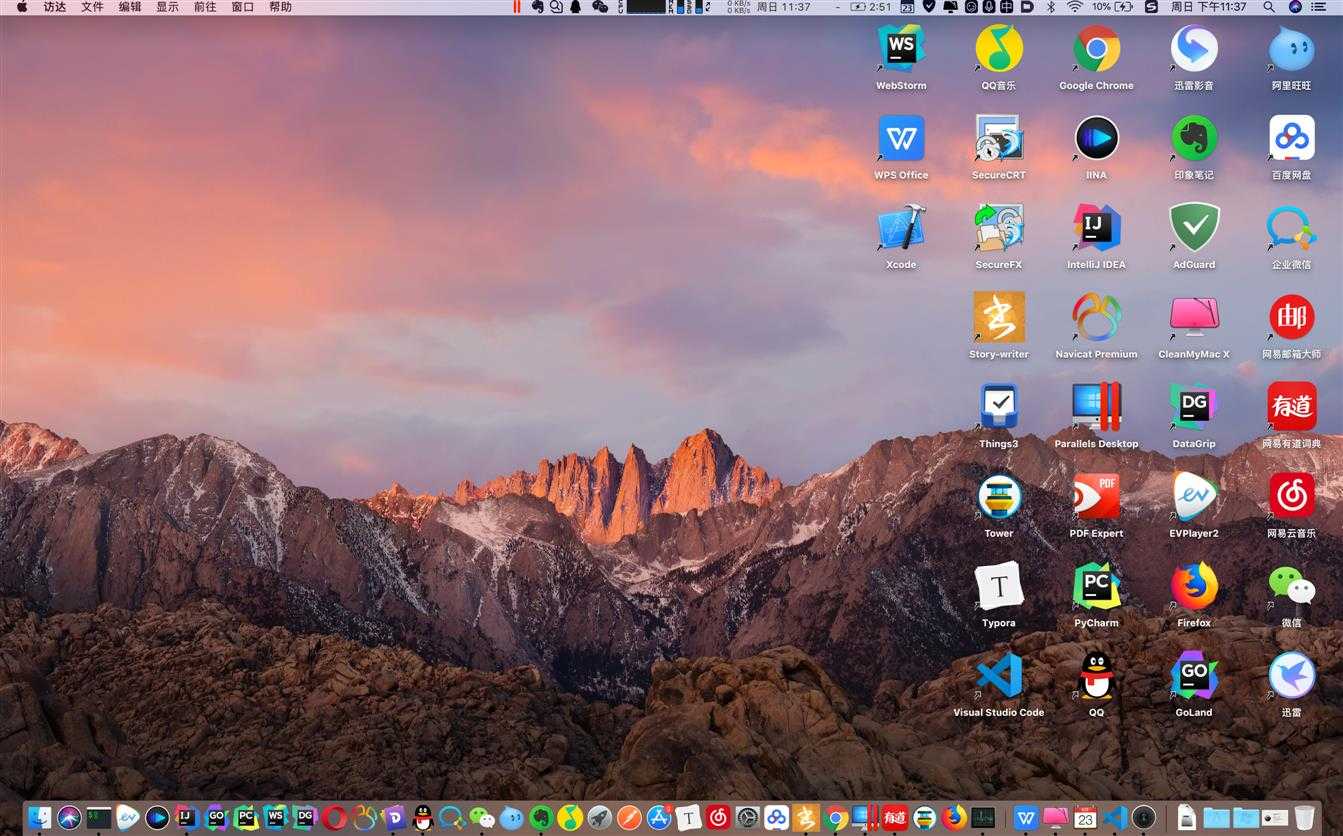
Task: Click the Bluetooth icon in menu bar
Action: pos(1051,7)
